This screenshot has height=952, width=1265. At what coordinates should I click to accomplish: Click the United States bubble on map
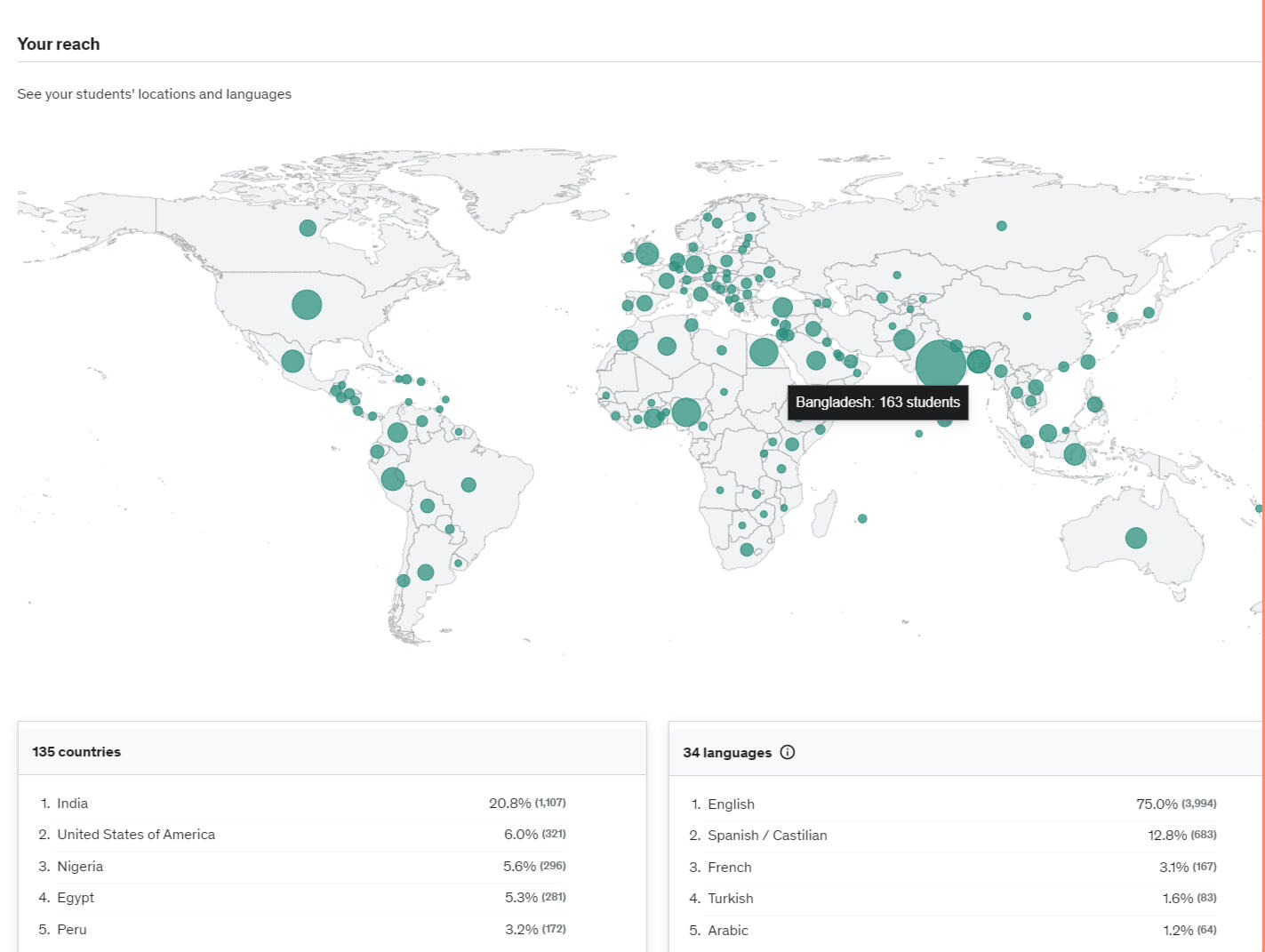(x=307, y=305)
